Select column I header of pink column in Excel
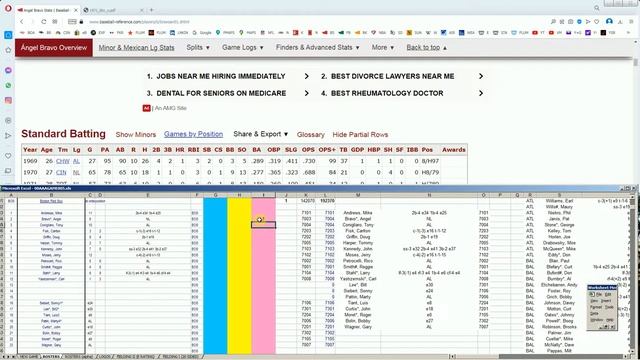 (263, 195)
